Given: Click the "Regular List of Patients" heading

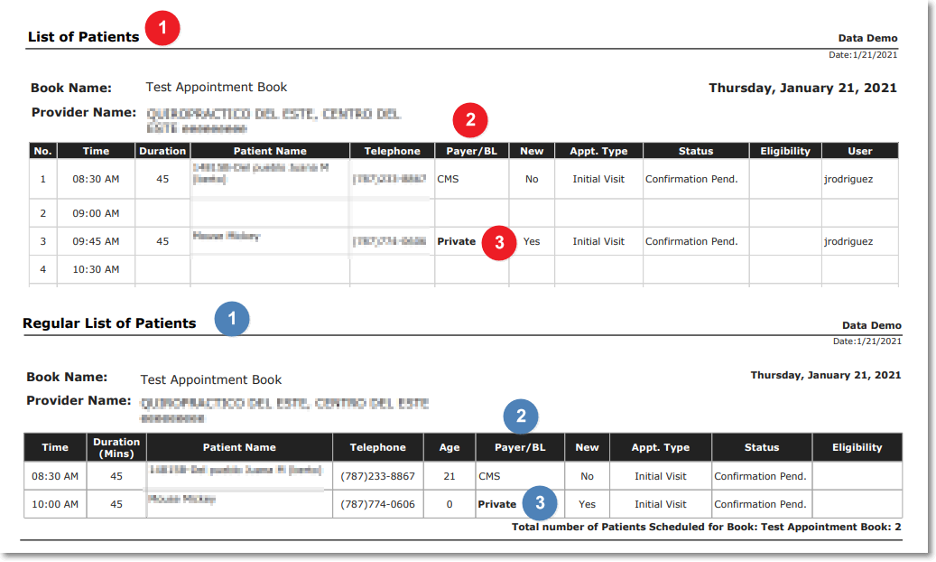Looking at the screenshot, I should click(x=109, y=323).
